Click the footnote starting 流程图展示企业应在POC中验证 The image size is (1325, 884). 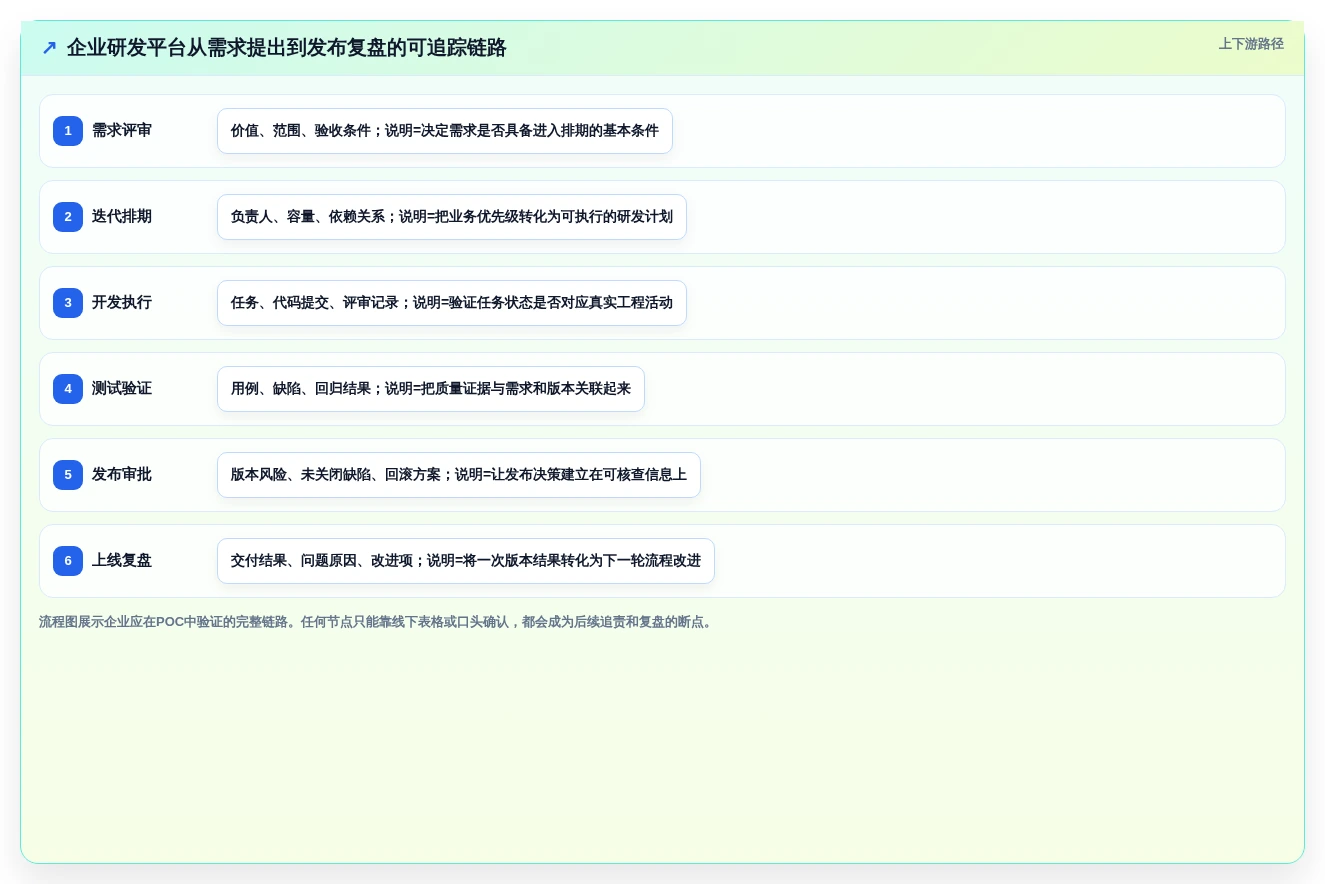click(x=377, y=622)
